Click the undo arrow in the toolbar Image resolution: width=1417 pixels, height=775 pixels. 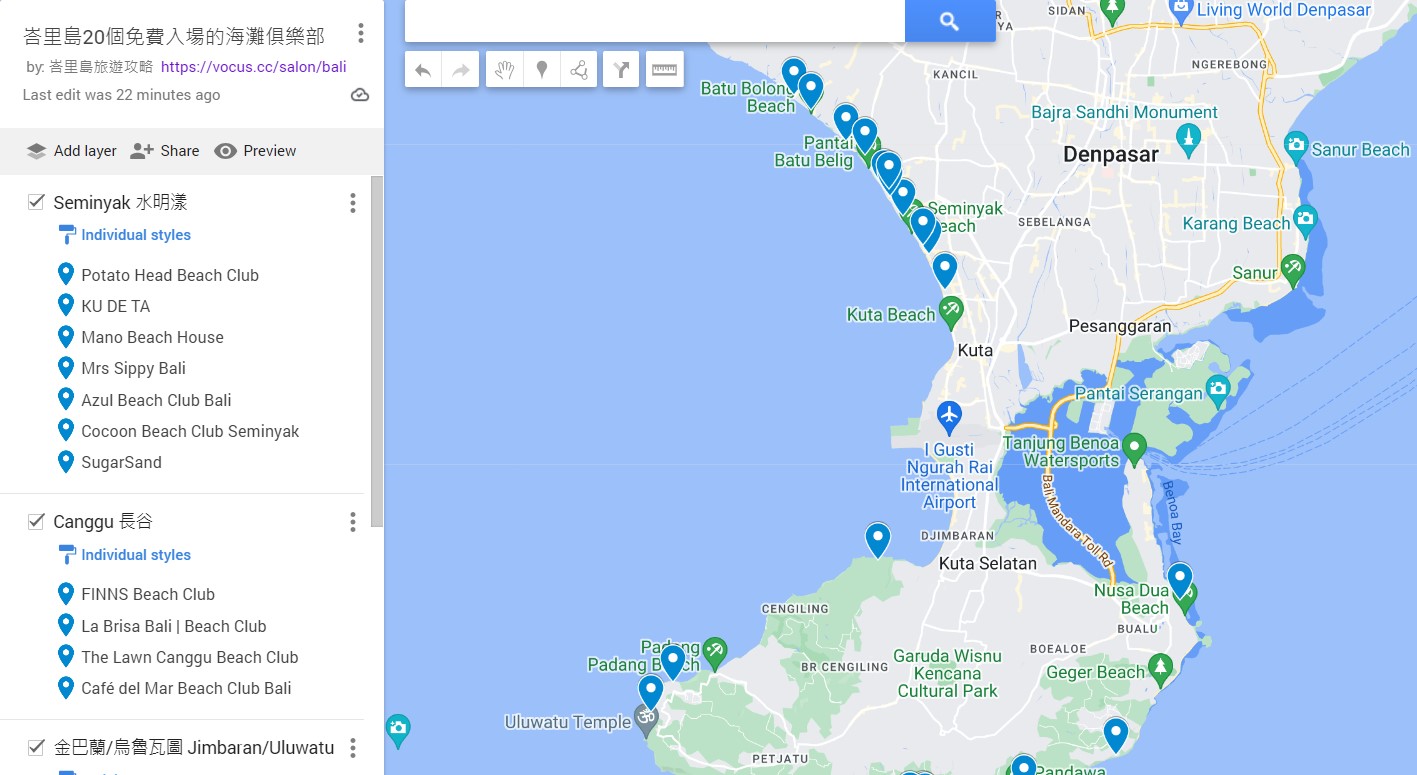[x=423, y=70]
